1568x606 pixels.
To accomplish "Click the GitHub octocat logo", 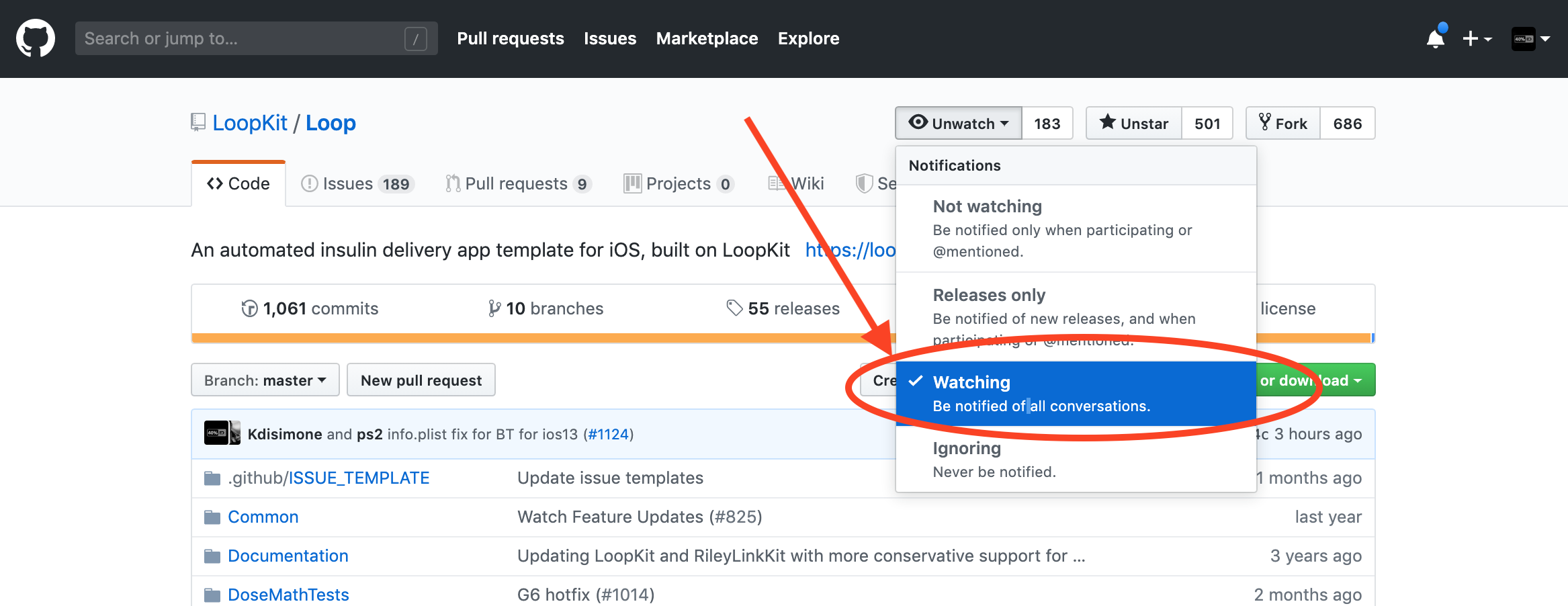I will [36, 38].
